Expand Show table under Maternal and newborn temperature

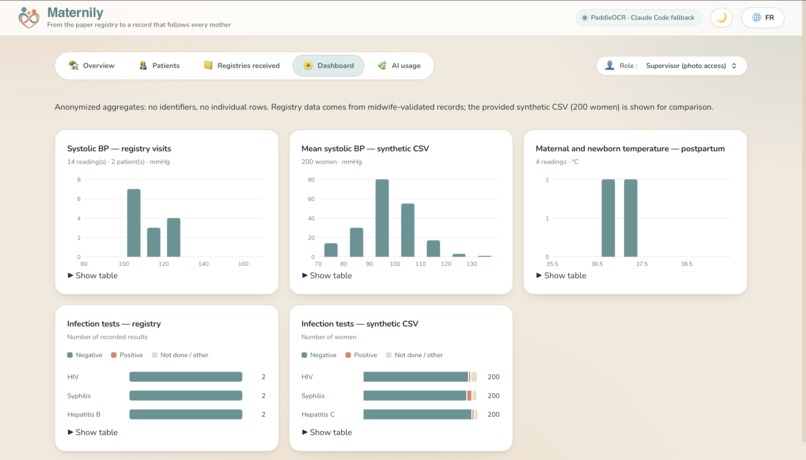click(561, 275)
